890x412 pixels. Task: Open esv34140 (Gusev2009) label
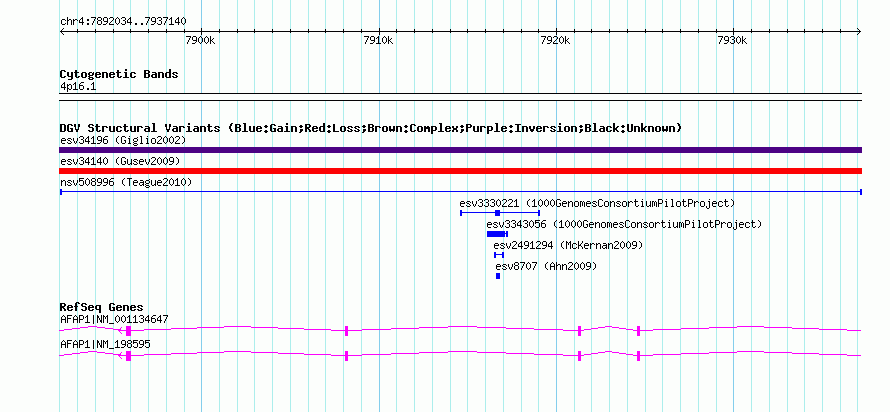[120, 161]
